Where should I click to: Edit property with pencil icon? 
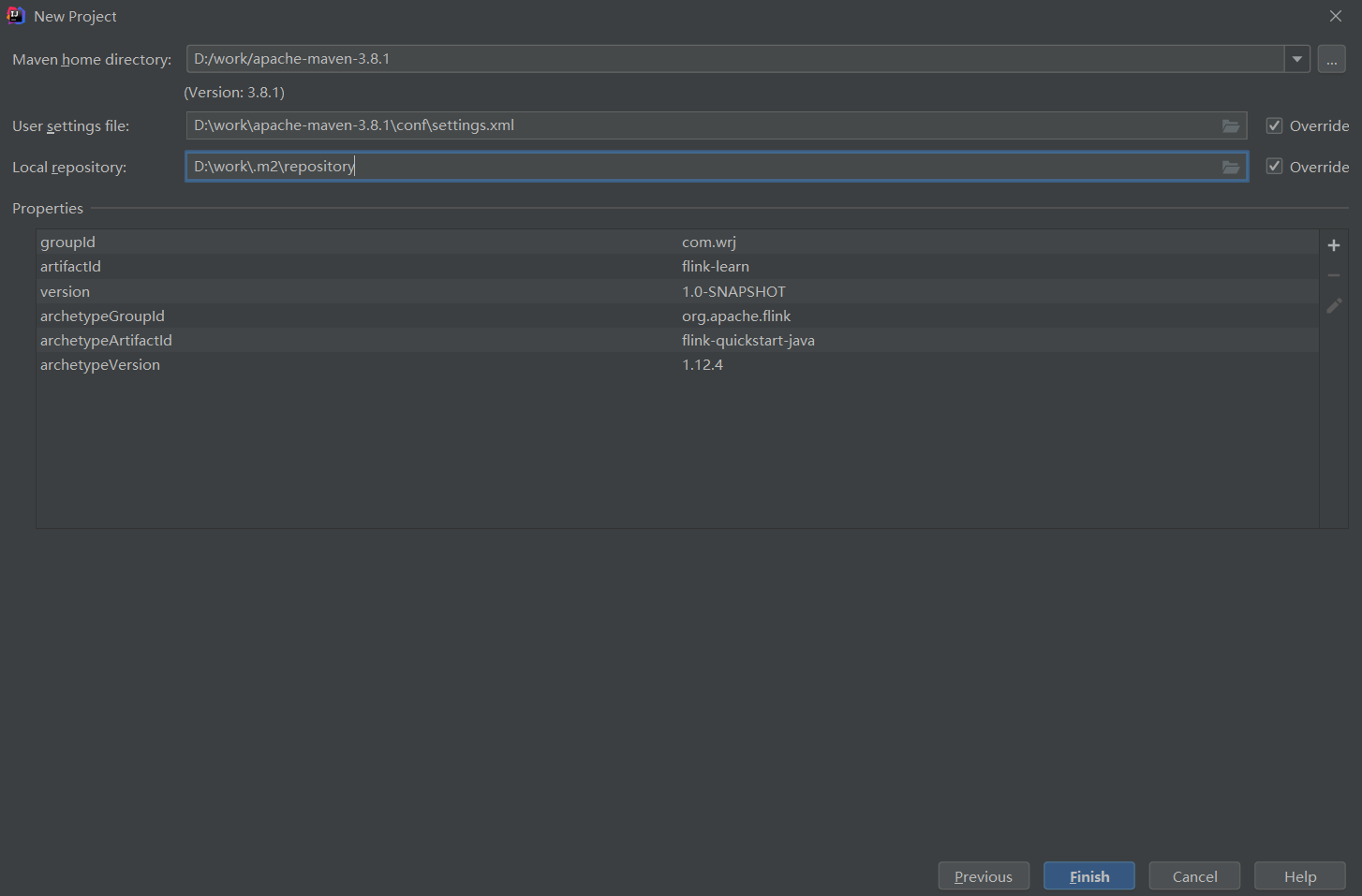click(x=1334, y=305)
